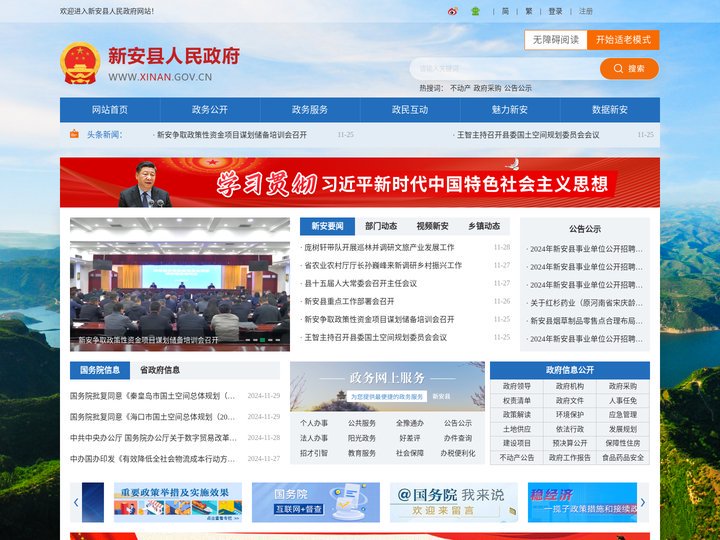
Task: Open news 庞树轩带队开展巡林并调研文旅产业发展工作
Action: (379, 248)
